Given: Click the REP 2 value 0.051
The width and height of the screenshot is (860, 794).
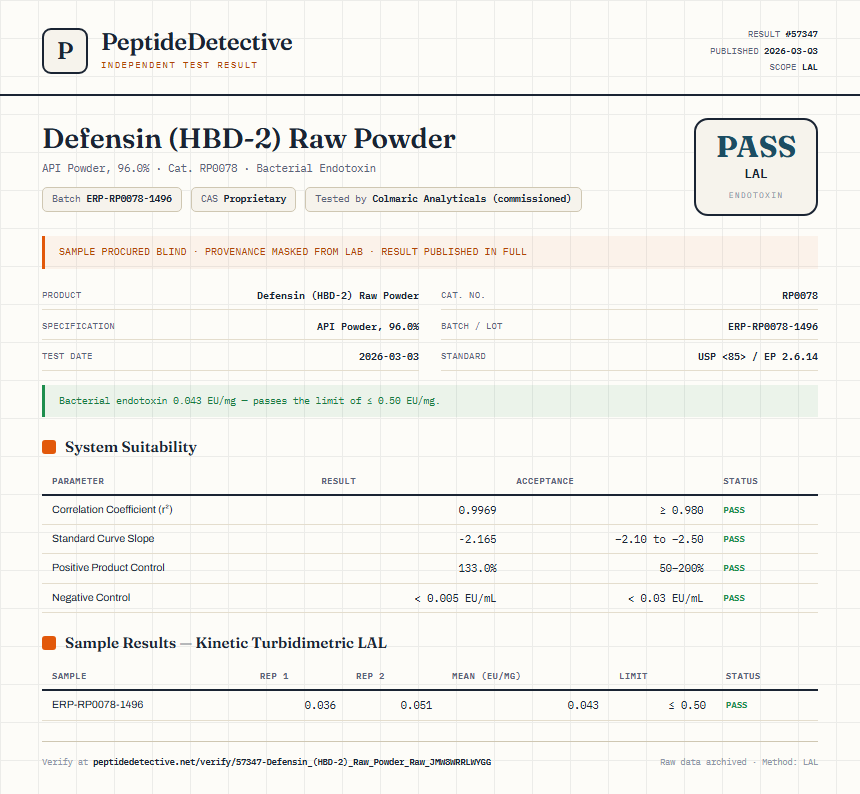Looking at the screenshot, I should coord(416,706).
